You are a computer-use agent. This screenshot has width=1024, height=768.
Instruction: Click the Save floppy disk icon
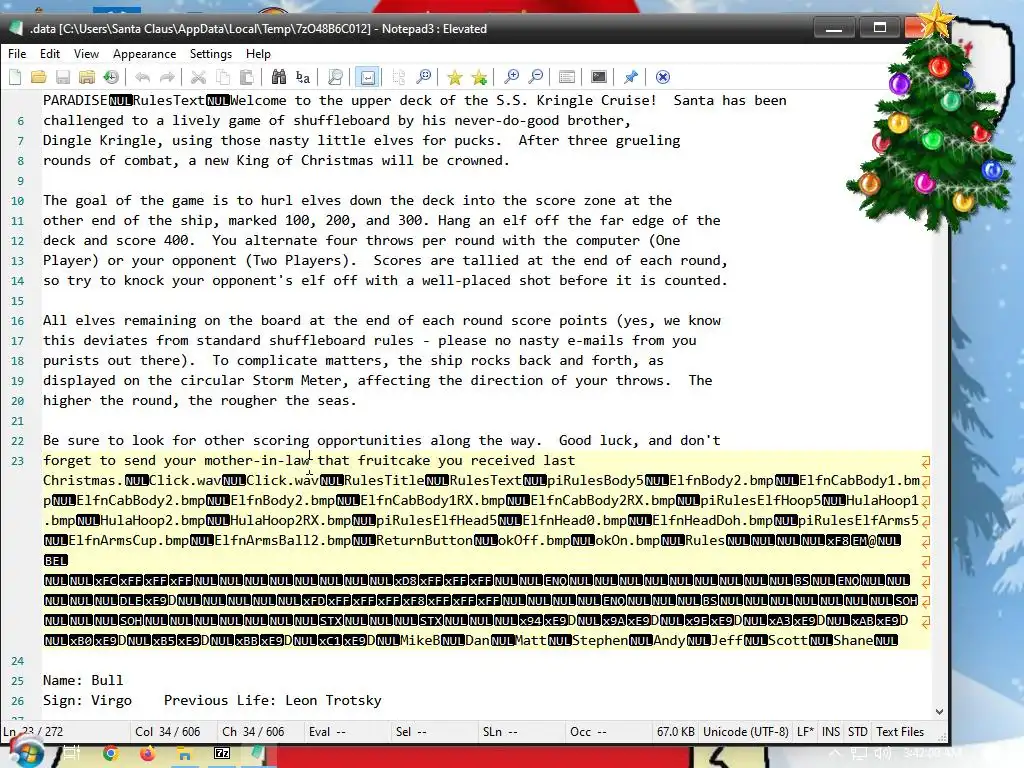(x=63, y=77)
